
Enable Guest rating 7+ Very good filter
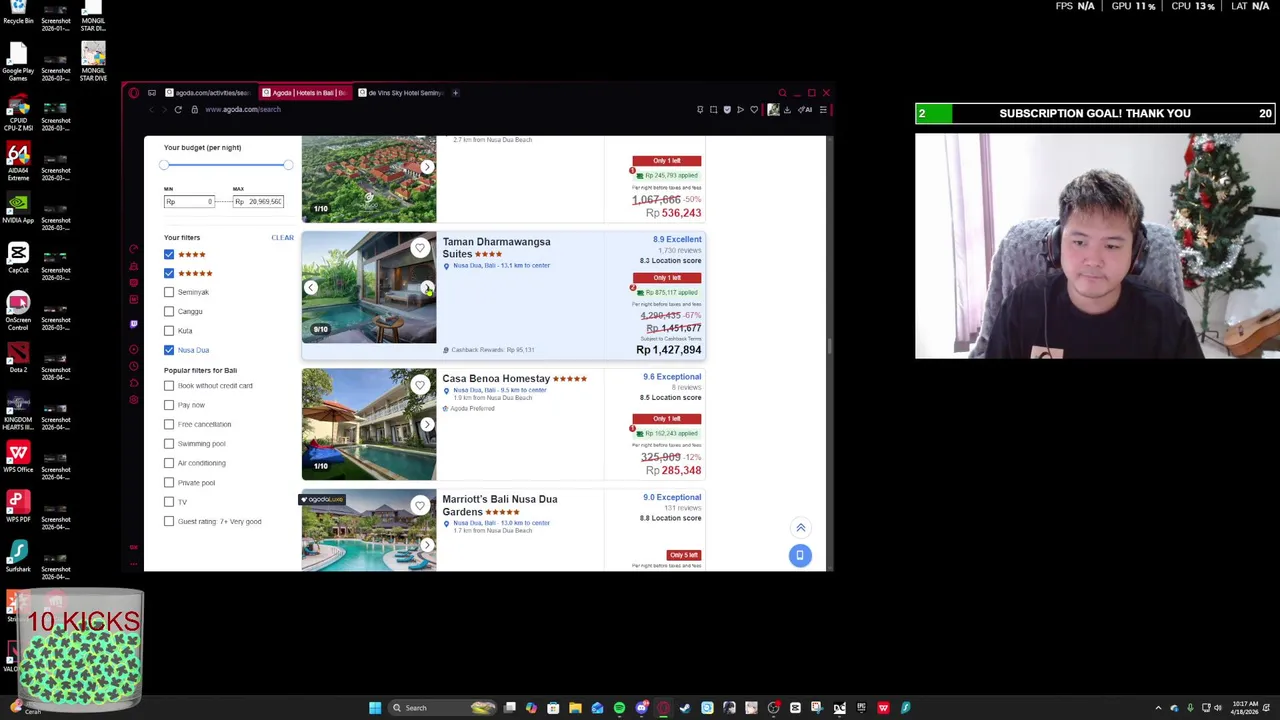[169, 521]
